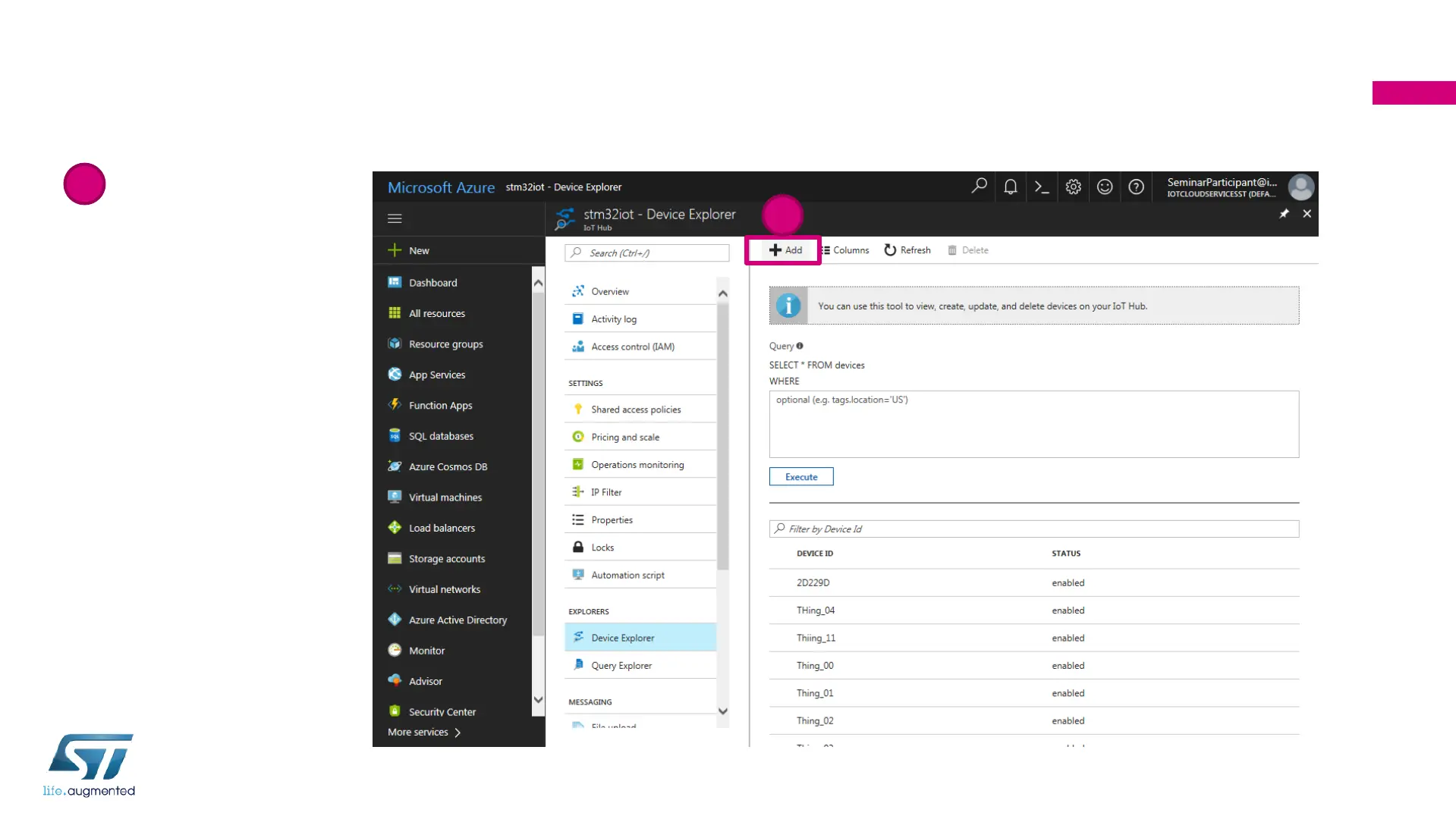The image size is (1456, 819).
Task: Click the Advisor icon
Action: pyautogui.click(x=395, y=680)
